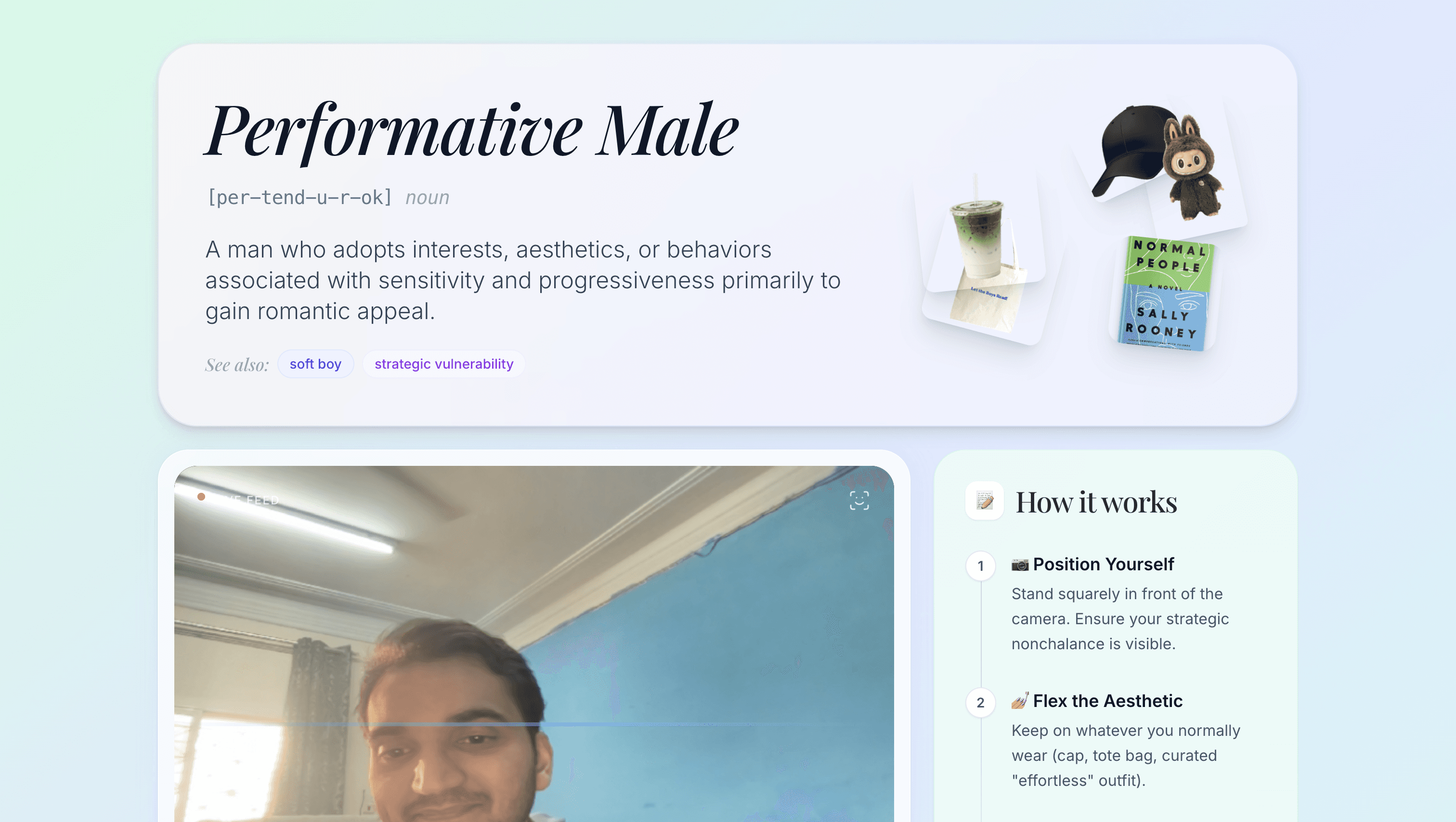Click step number 1 circle

coord(981,565)
